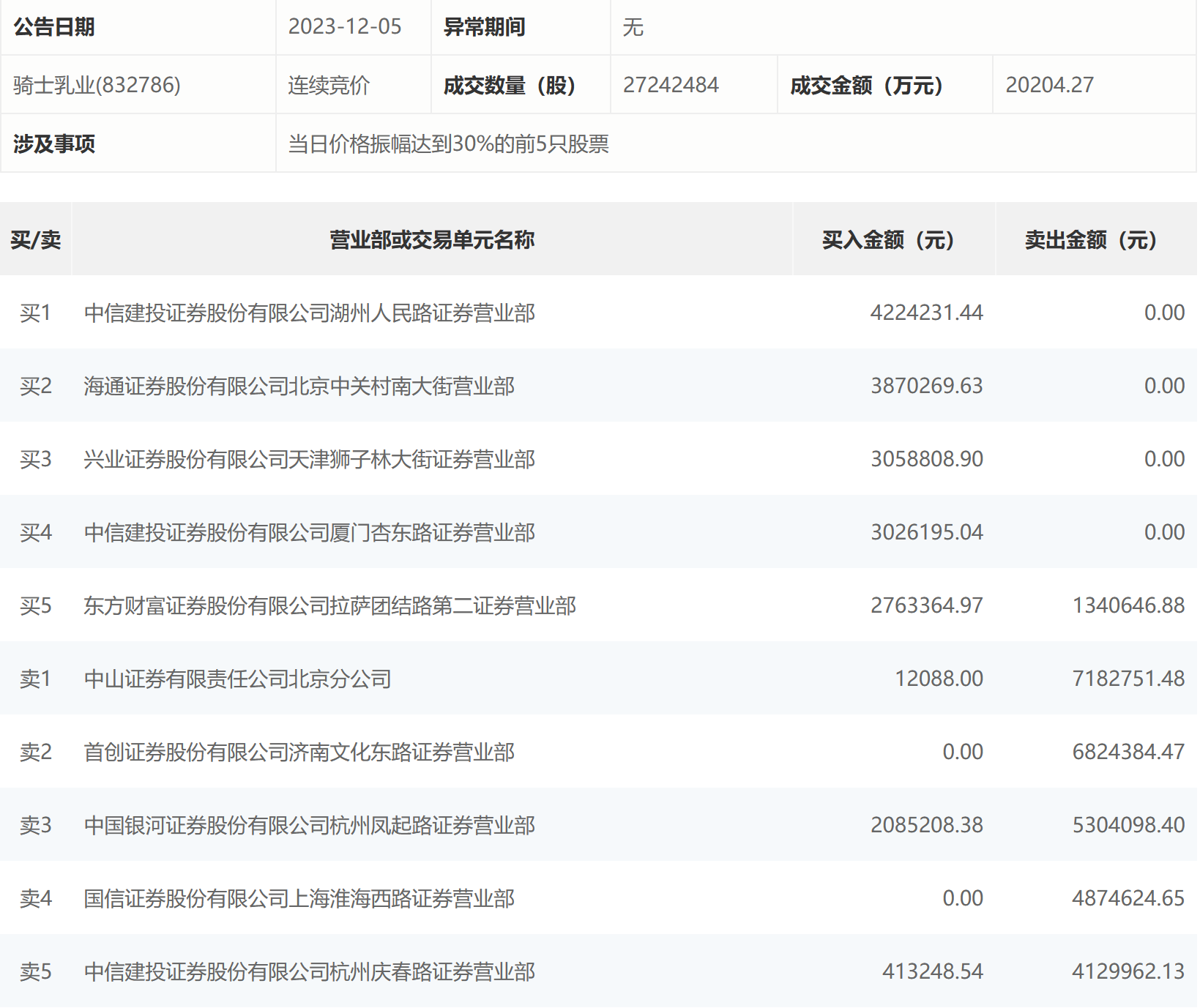The image size is (1200, 1008).
Task: Click sell amount 5304098.40
Action: (1128, 825)
